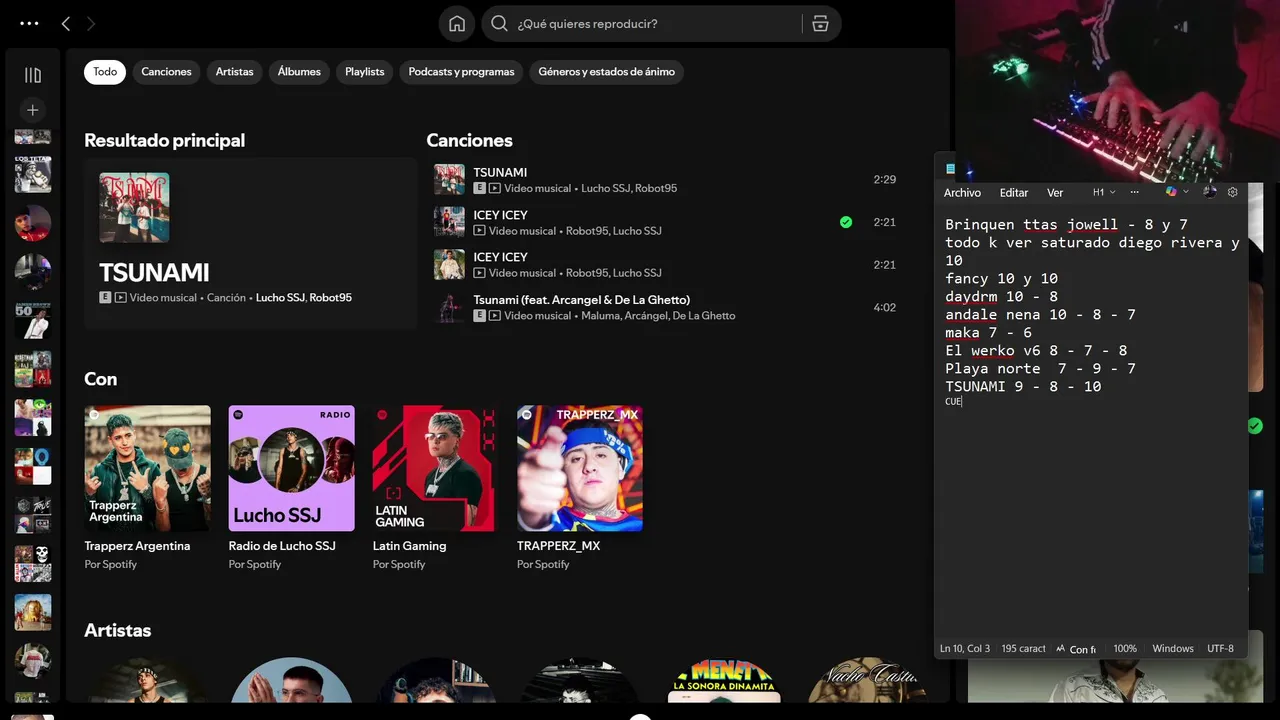Expand the Your Library icon in sidebar
1280x720 pixels.
coord(33,75)
